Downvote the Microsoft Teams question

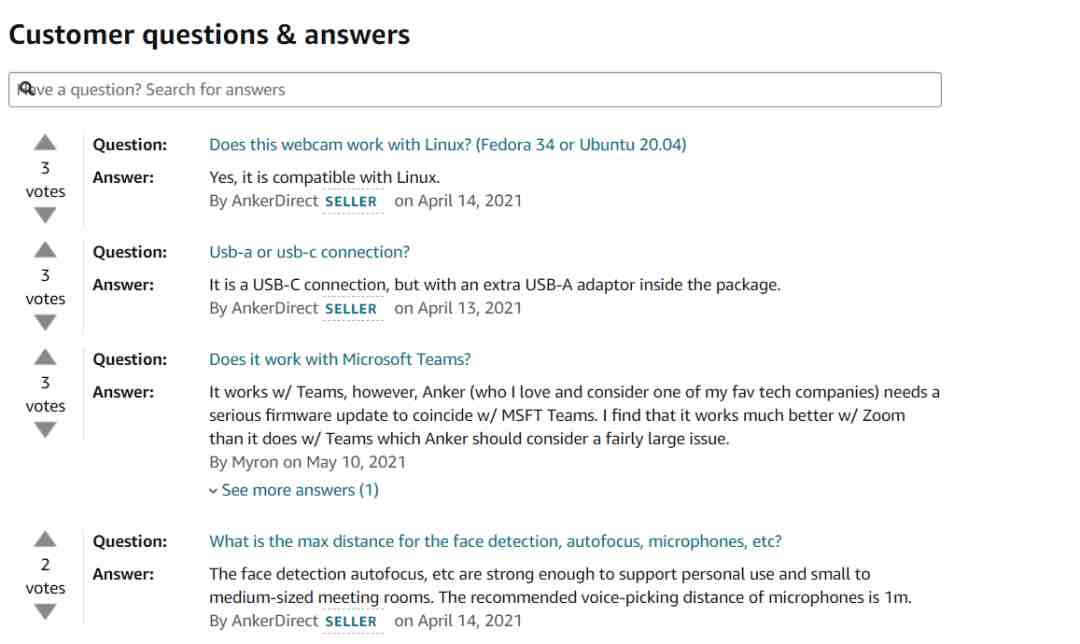(45, 430)
